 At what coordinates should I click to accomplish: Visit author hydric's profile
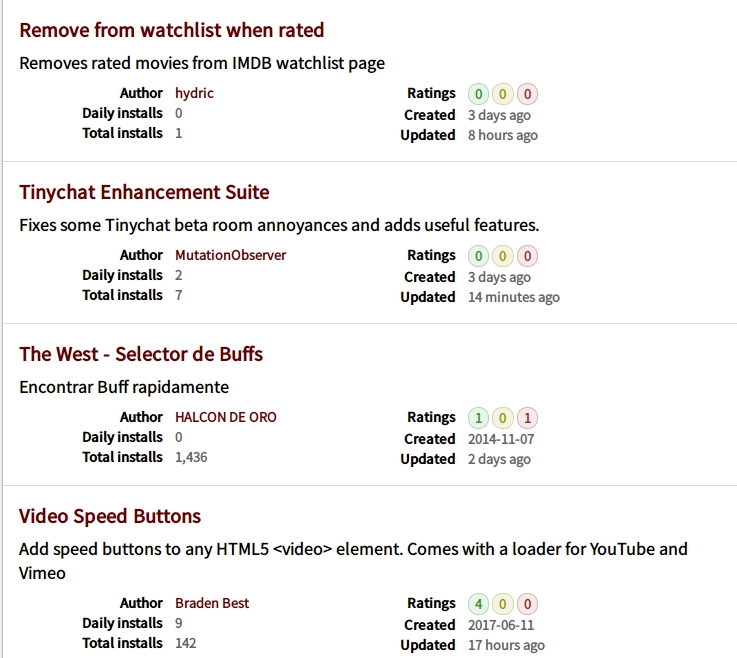pyautogui.click(x=194, y=93)
